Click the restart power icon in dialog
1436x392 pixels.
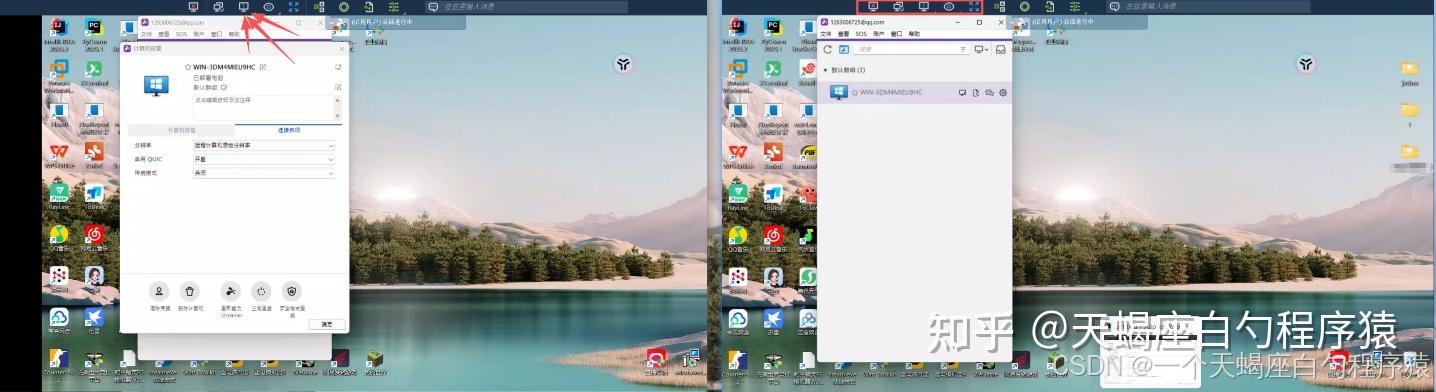point(261,291)
